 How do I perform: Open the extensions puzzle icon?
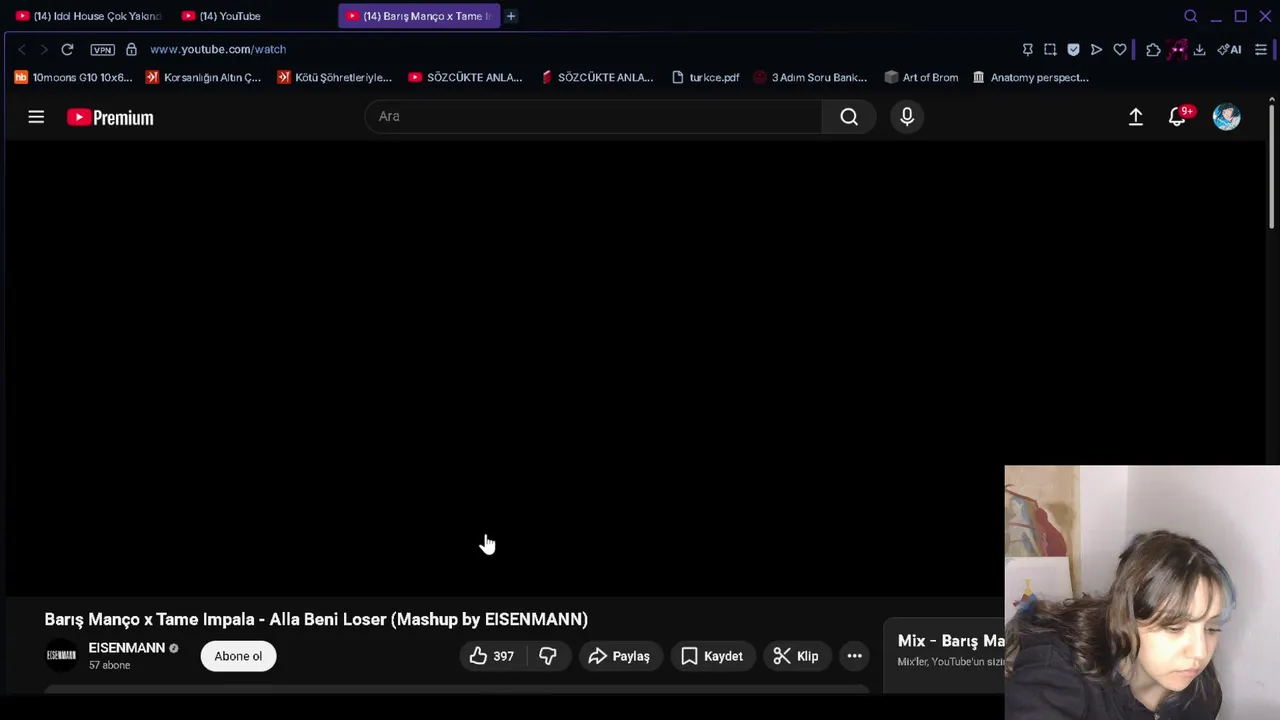[x=1153, y=49]
